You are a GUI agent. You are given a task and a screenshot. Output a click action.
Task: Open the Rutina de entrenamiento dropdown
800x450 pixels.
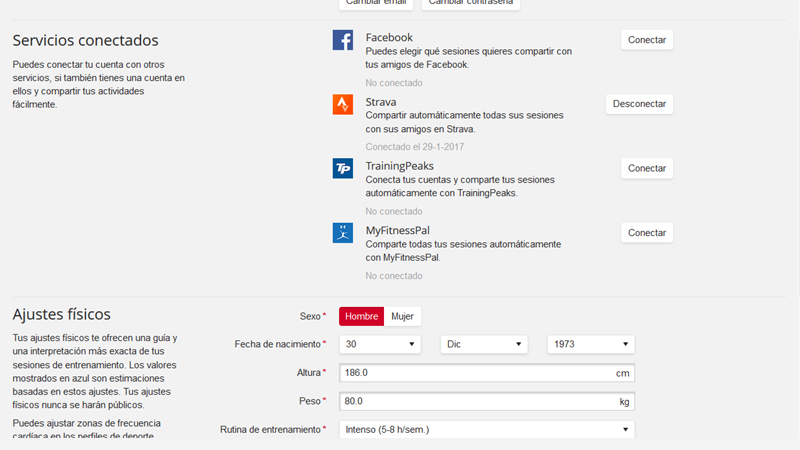click(x=487, y=430)
